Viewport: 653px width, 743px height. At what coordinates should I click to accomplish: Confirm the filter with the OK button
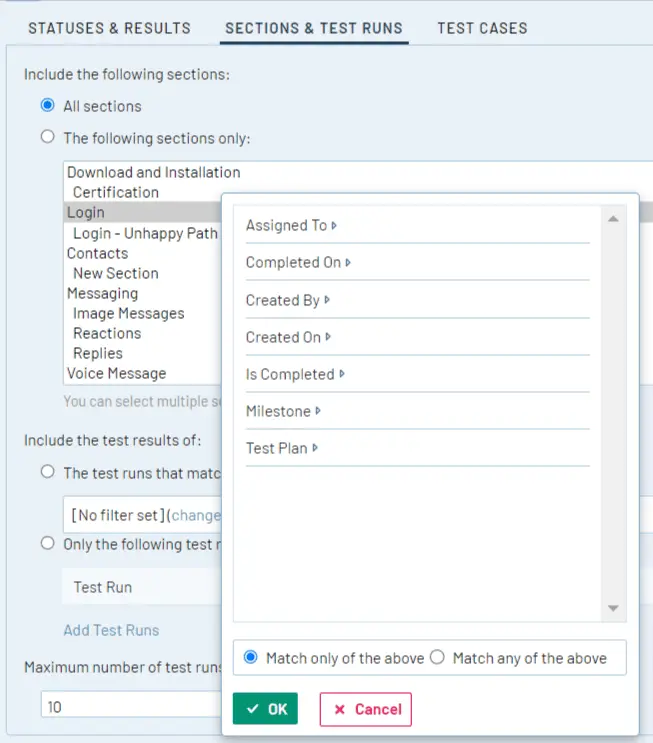[x=265, y=709]
